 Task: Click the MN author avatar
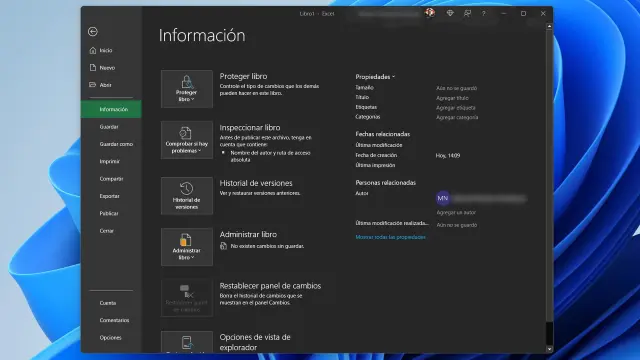tap(442, 198)
